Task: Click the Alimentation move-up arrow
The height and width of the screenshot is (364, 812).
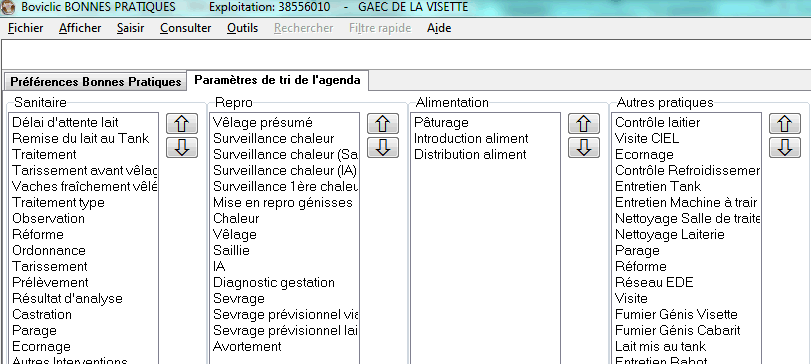Action: point(584,124)
